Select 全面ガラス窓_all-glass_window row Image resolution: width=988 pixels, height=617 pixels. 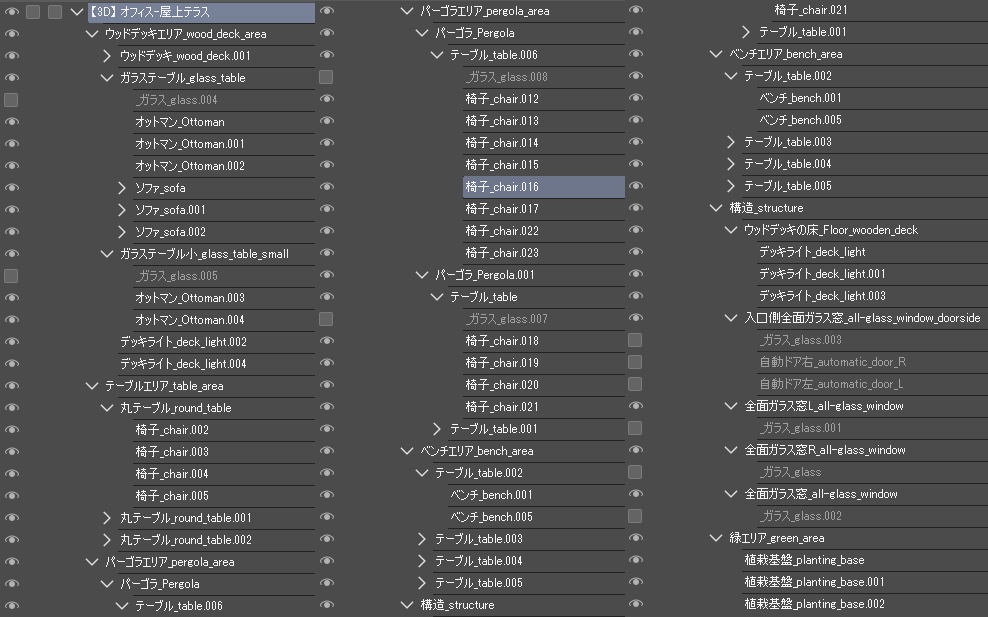tap(864, 494)
